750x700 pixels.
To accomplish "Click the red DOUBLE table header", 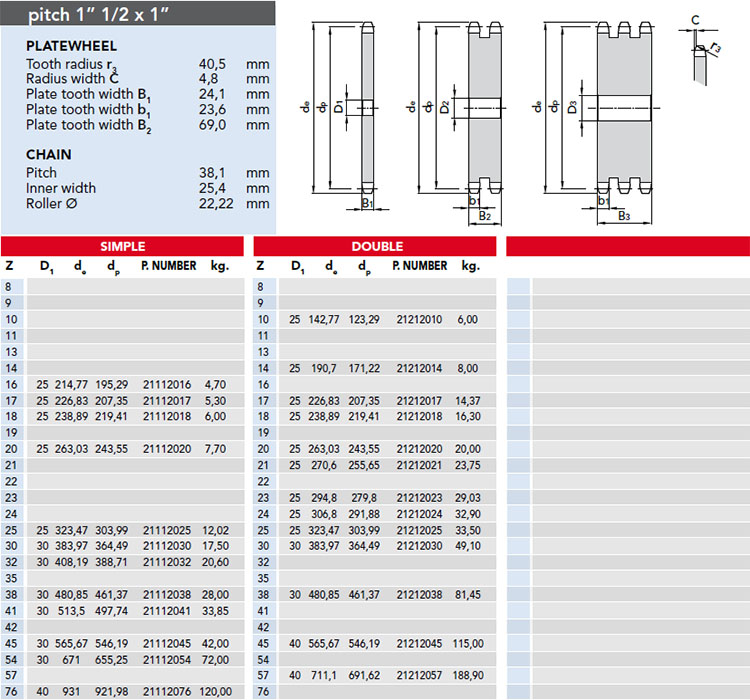I will pyautogui.click(x=375, y=246).
